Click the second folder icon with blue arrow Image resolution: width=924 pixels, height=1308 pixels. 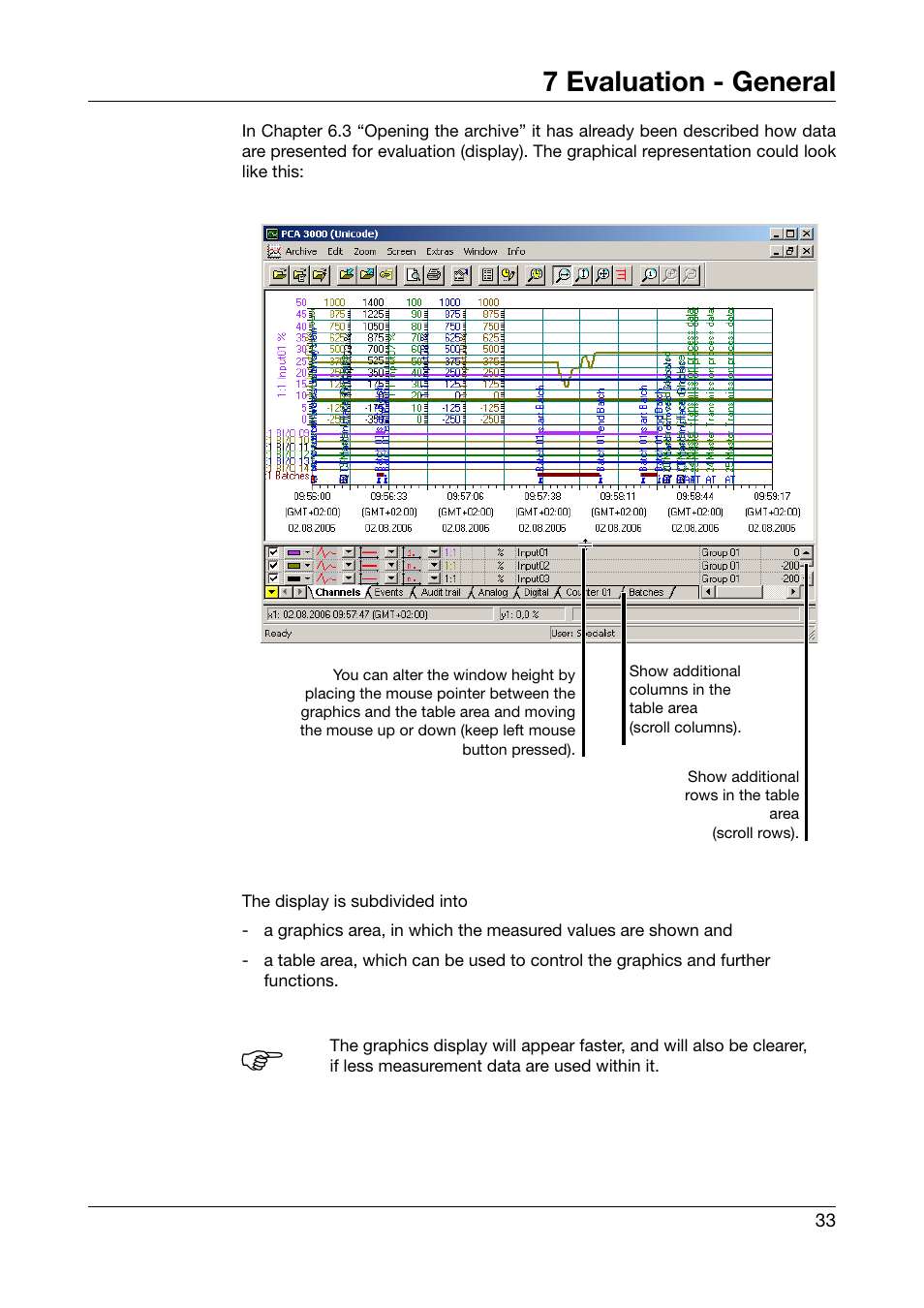point(366,275)
